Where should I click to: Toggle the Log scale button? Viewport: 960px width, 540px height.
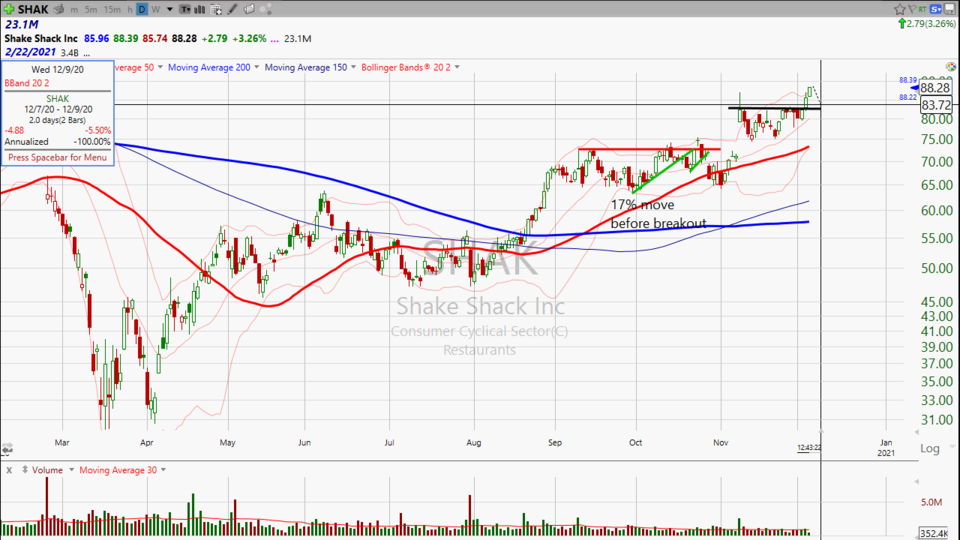pyautogui.click(x=929, y=448)
